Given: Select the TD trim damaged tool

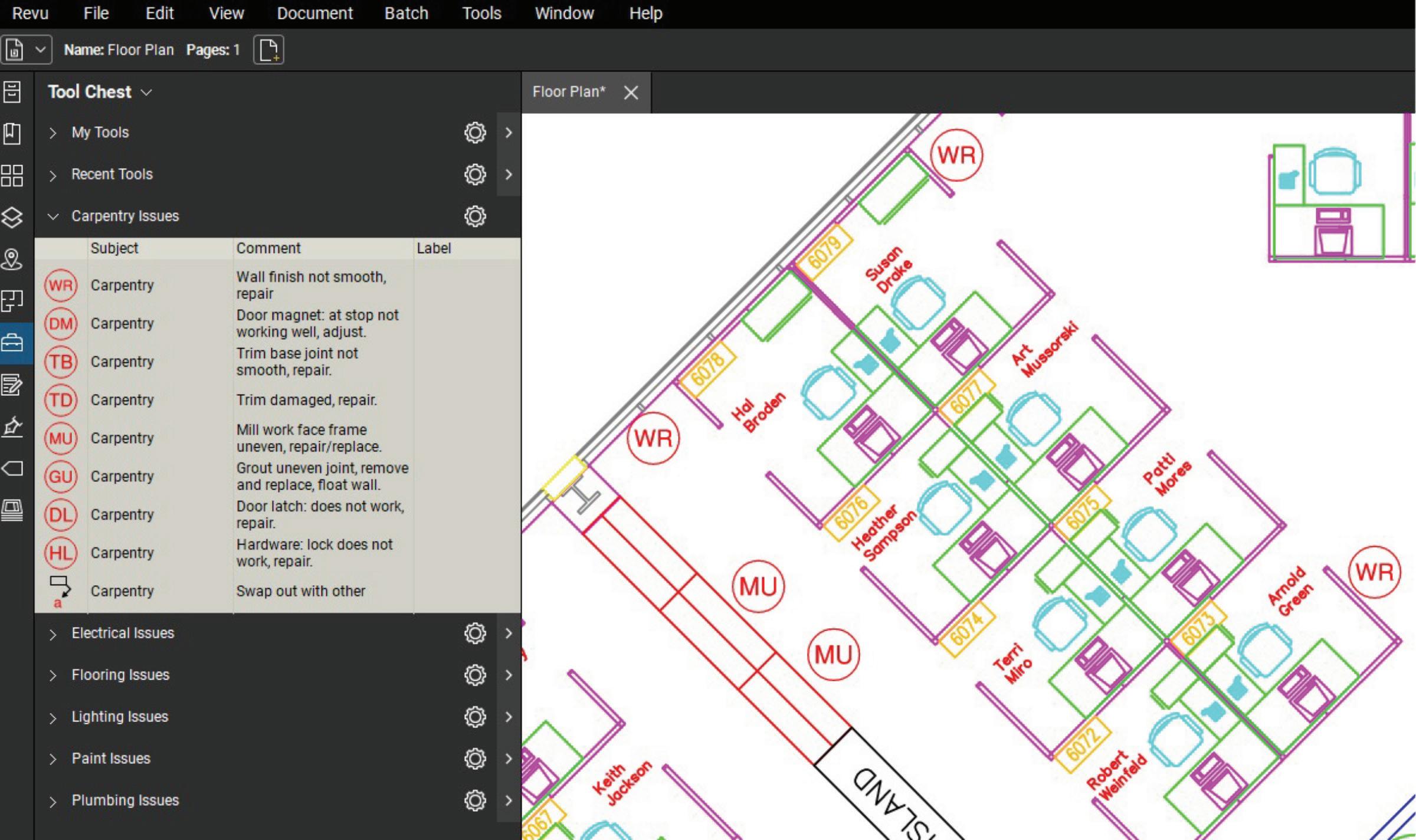Looking at the screenshot, I should (61, 400).
